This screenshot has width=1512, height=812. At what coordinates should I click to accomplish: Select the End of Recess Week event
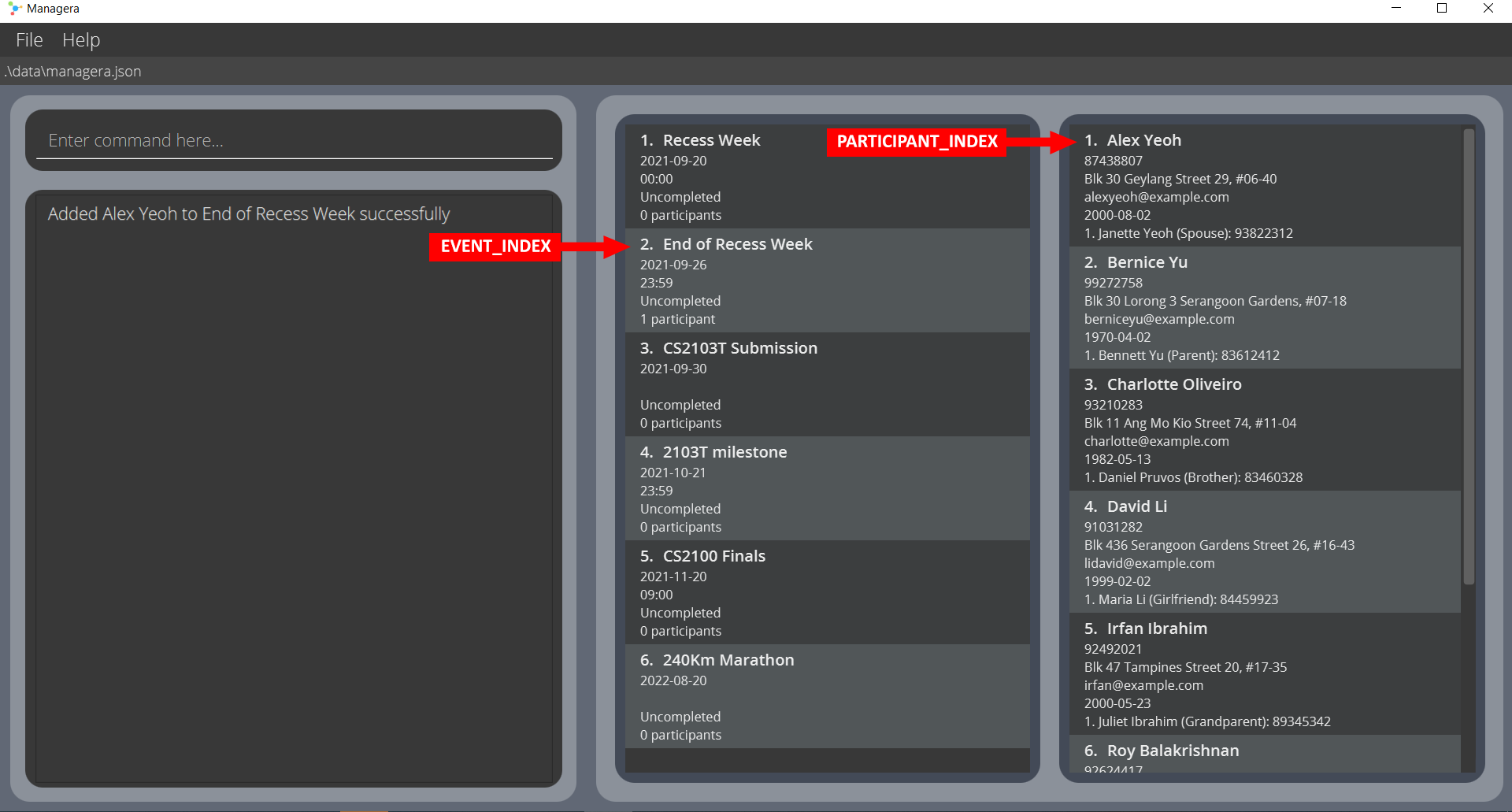click(827, 280)
